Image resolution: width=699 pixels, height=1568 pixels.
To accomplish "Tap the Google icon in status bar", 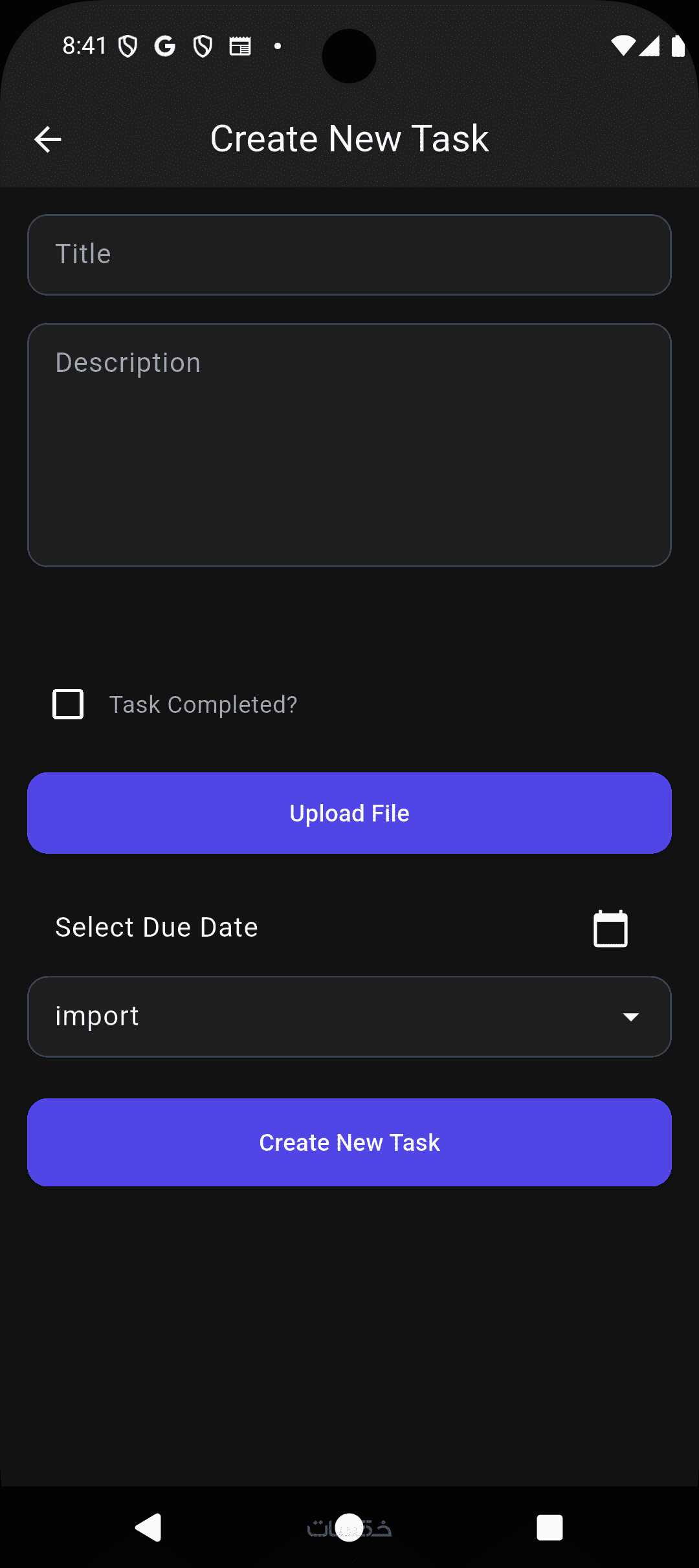I will [165, 46].
